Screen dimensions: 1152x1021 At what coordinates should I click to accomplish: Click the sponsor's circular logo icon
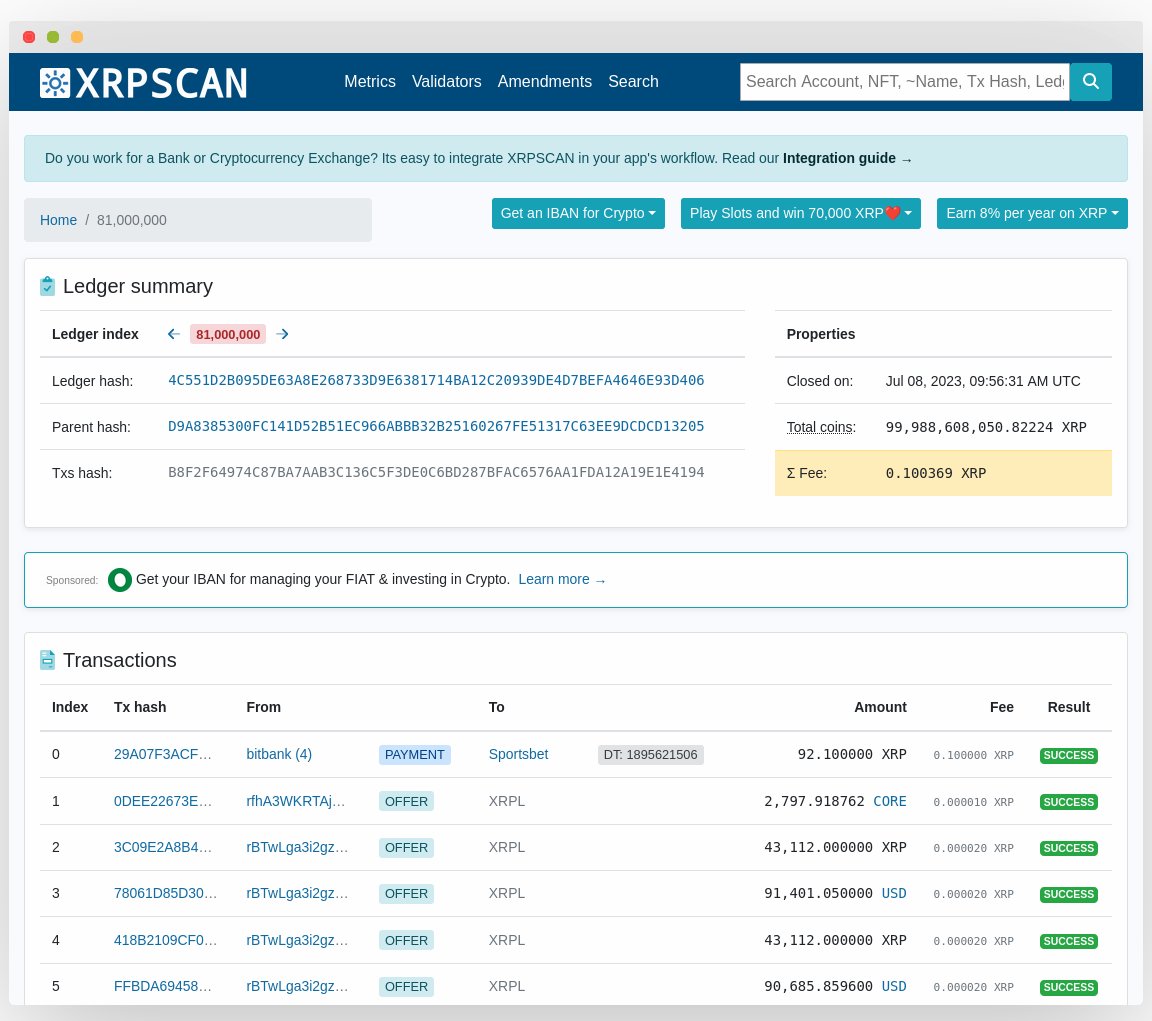click(x=120, y=579)
